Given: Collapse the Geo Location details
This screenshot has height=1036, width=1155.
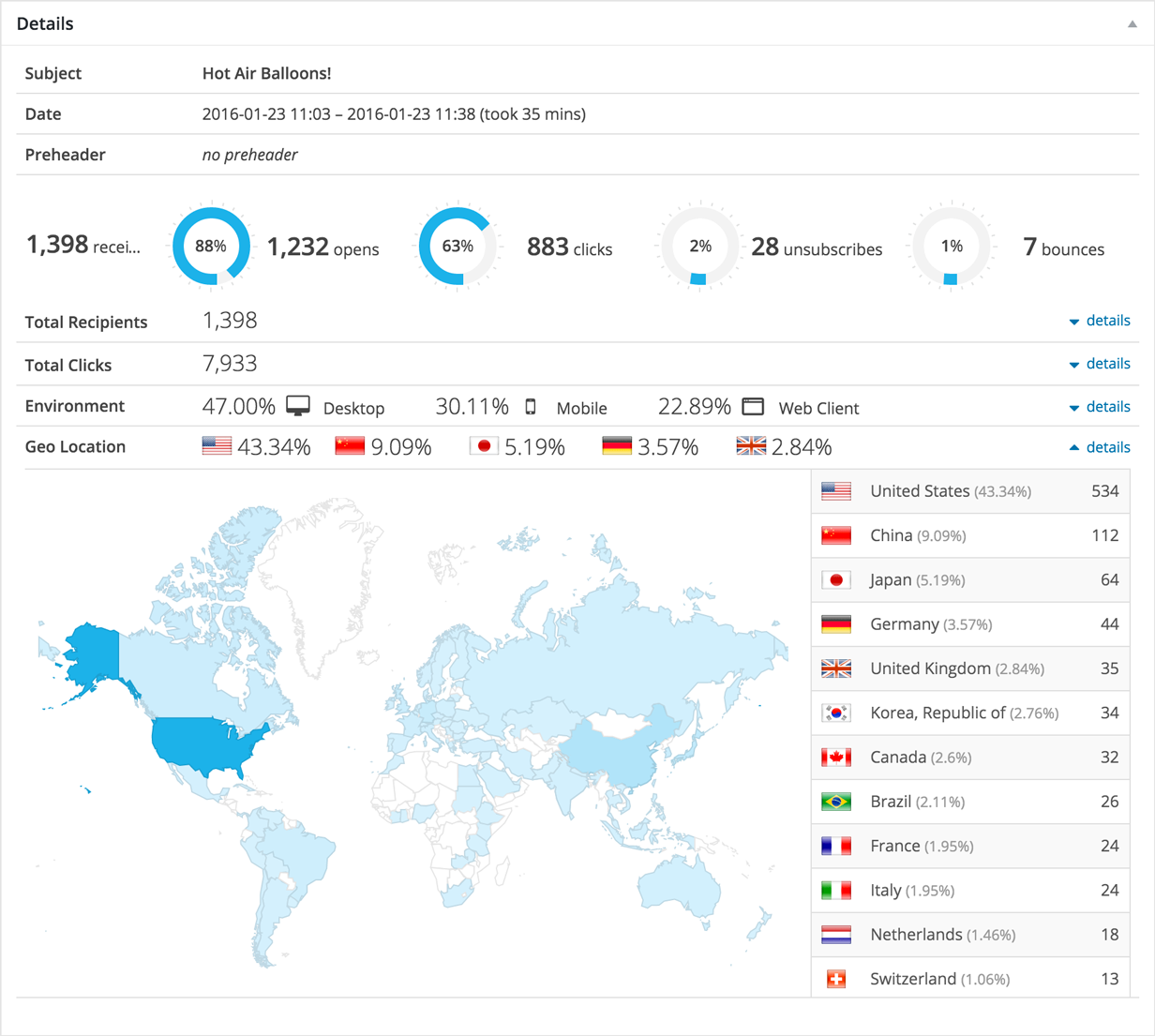Looking at the screenshot, I should 1100,447.
